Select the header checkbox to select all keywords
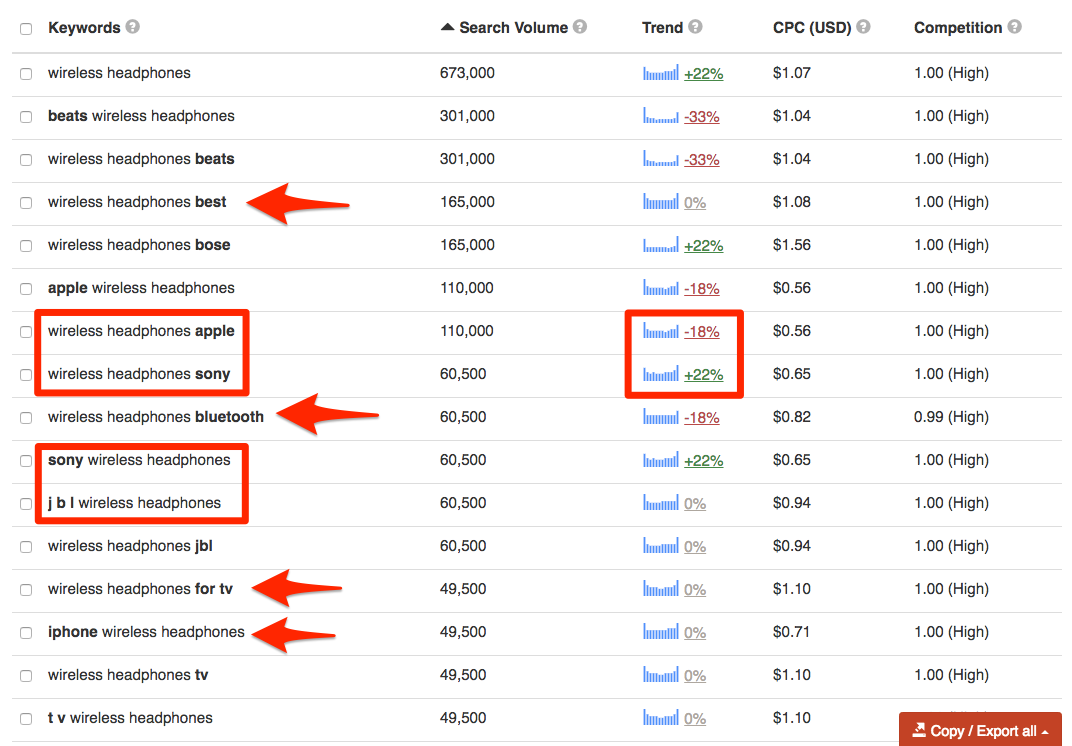The width and height of the screenshot is (1072, 746). (x=25, y=28)
